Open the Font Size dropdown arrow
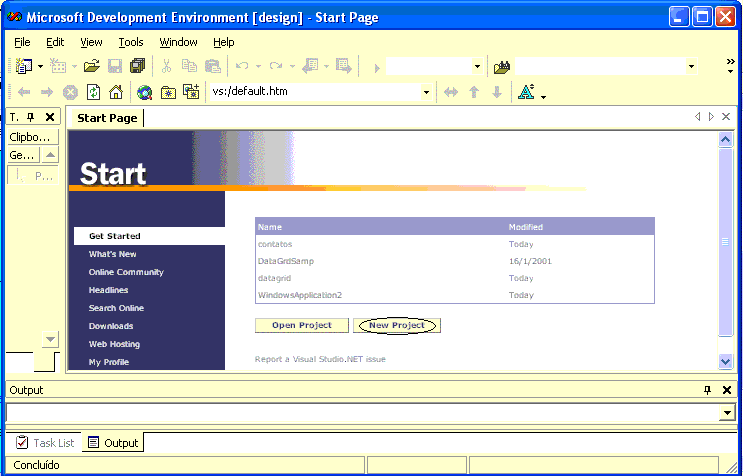Image resolution: width=743 pixels, height=476 pixels. click(x=544, y=97)
